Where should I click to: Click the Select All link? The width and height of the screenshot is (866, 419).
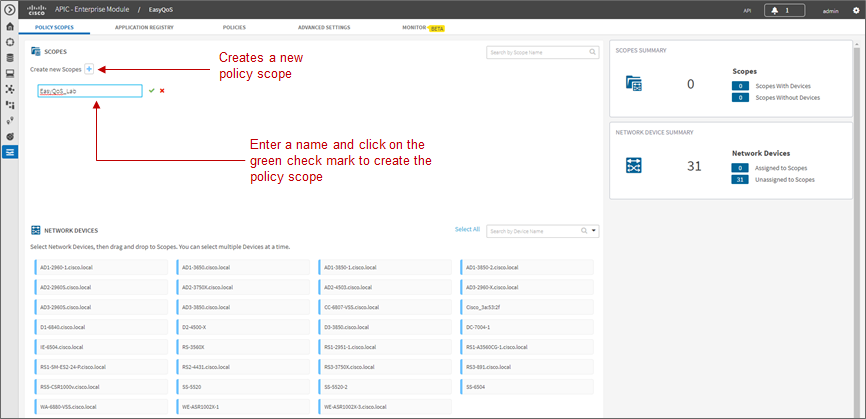[467, 229]
